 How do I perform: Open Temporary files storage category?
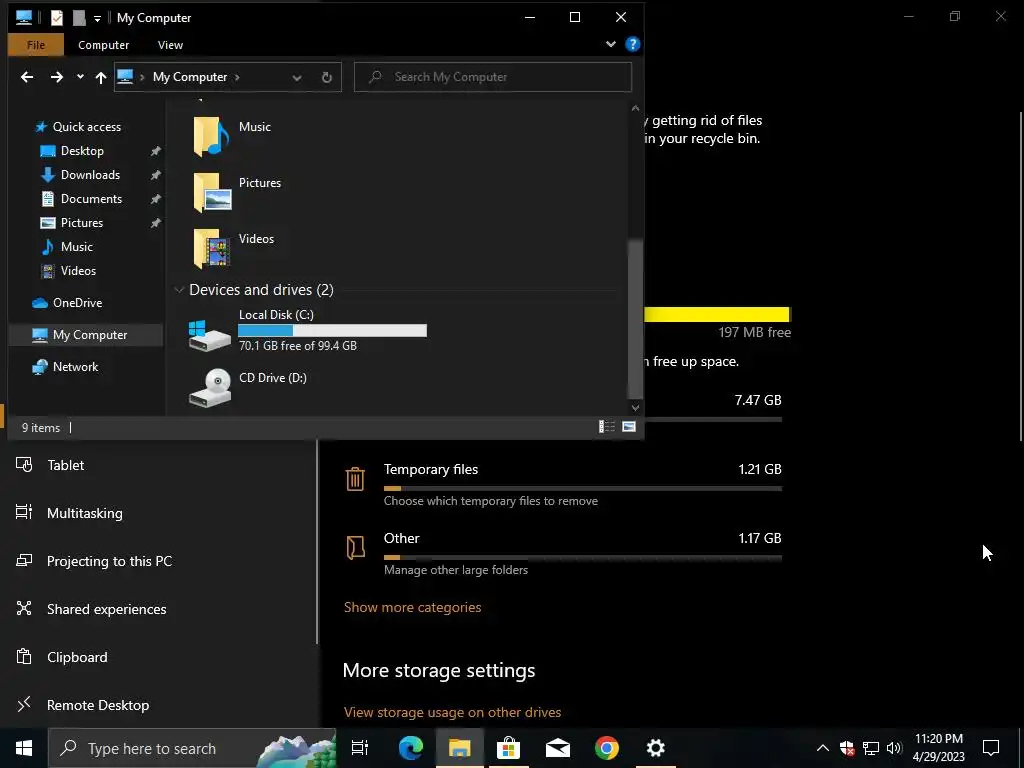point(563,485)
